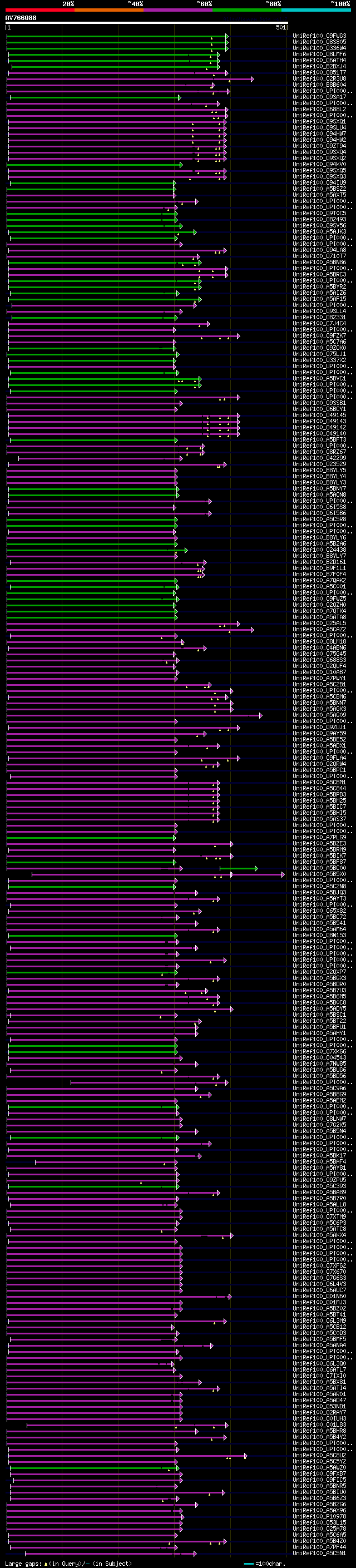The height and width of the screenshot is (1568, 356).
Task: Select the UniRef100_Q75LJ1 label
Action: point(319,354)
